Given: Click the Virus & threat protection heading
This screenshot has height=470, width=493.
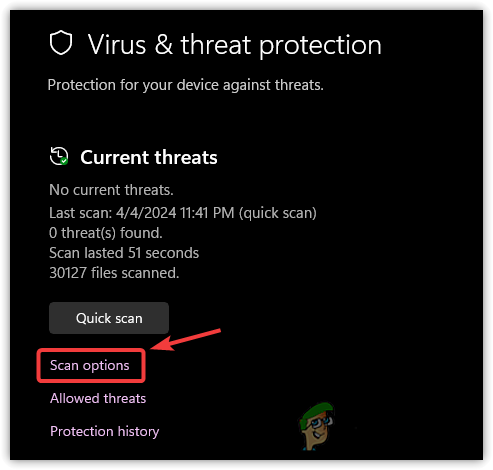Looking at the screenshot, I should [x=234, y=45].
